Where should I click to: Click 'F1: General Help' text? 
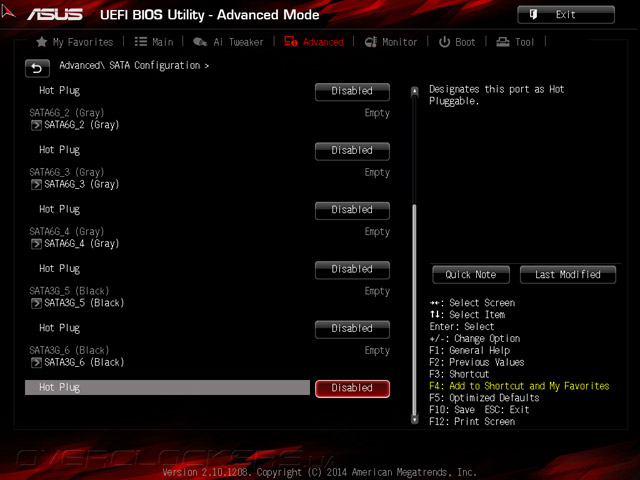(x=469, y=351)
